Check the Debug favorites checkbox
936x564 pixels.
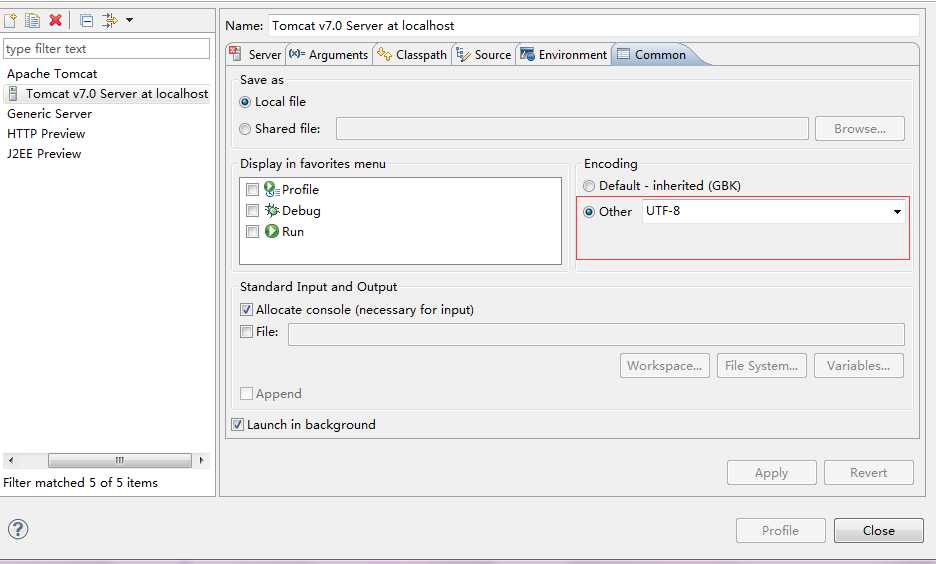point(253,211)
